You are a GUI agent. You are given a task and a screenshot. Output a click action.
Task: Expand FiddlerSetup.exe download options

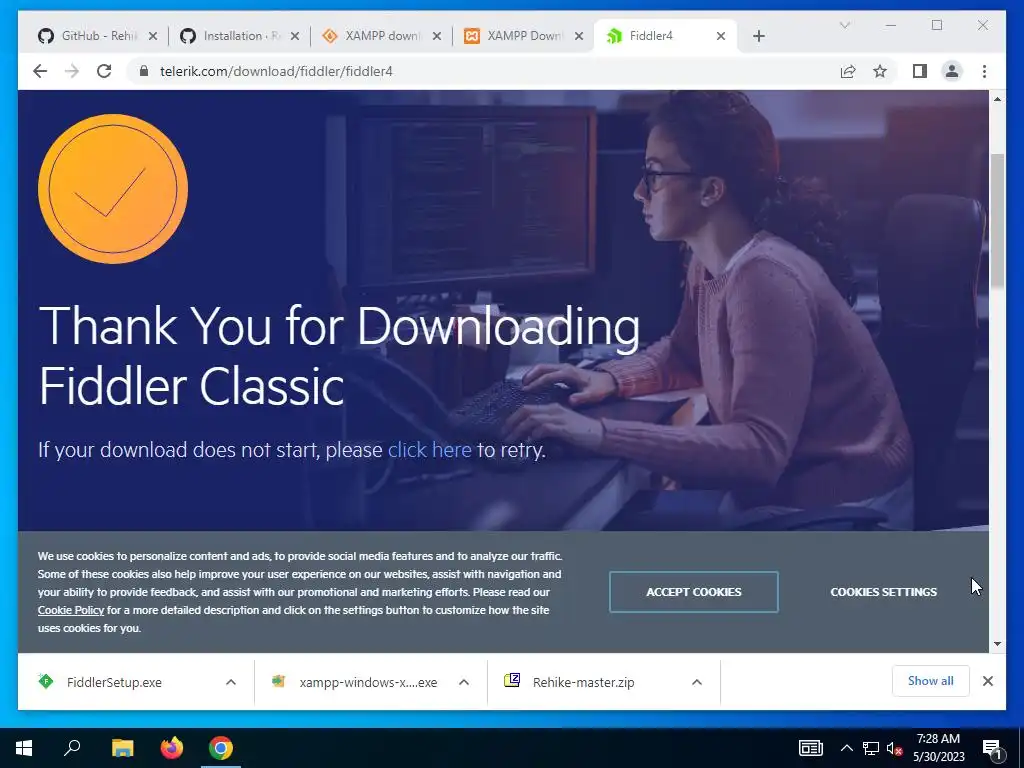[231, 682]
